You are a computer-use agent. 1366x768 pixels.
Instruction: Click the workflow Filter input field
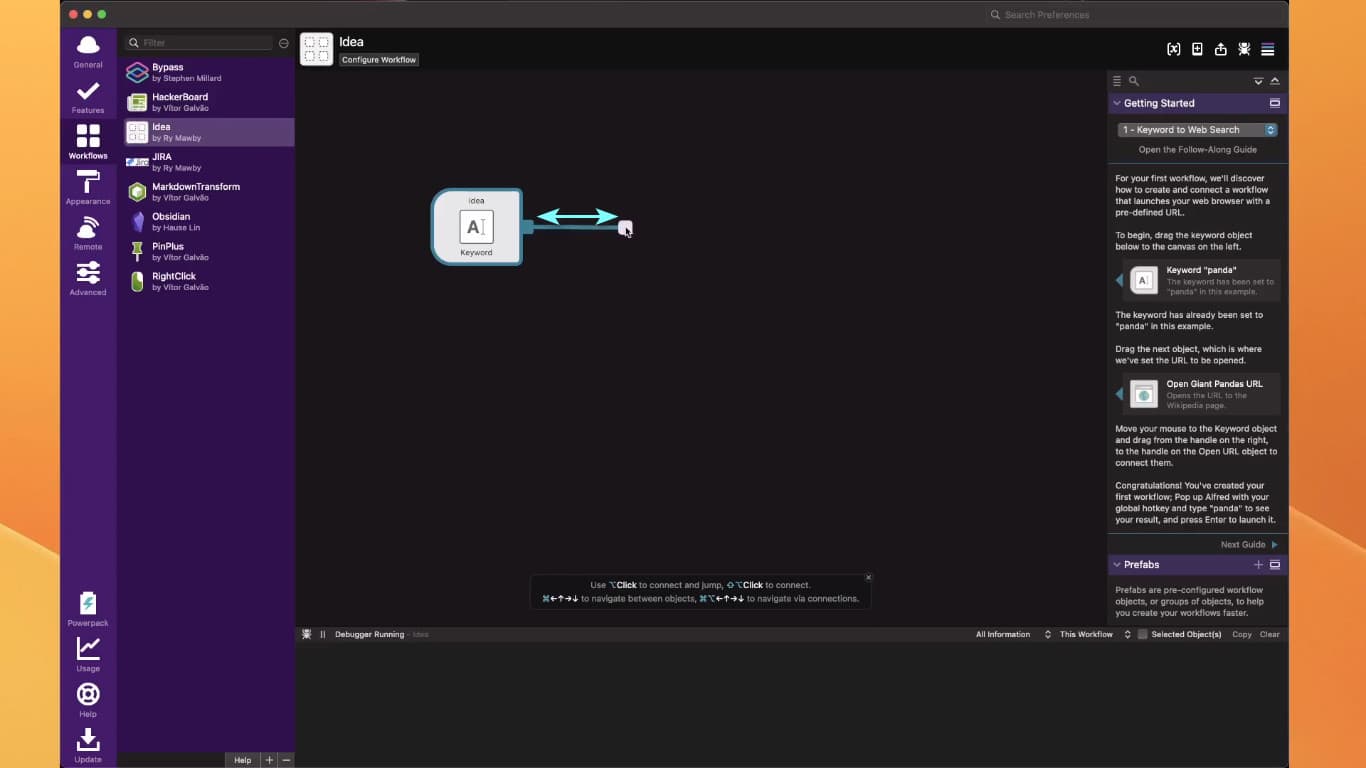(x=199, y=43)
